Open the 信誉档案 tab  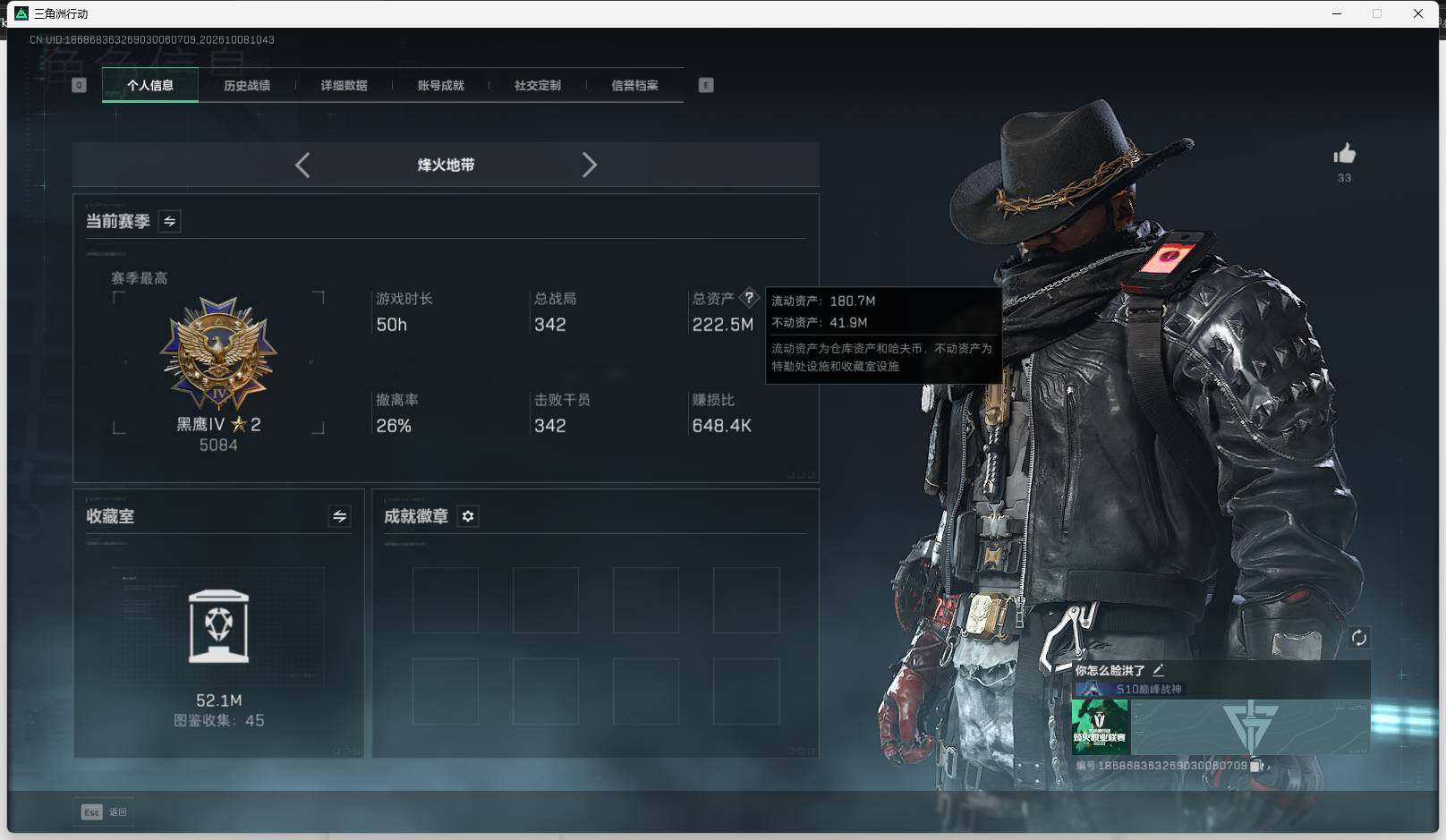tap(634, 86)
